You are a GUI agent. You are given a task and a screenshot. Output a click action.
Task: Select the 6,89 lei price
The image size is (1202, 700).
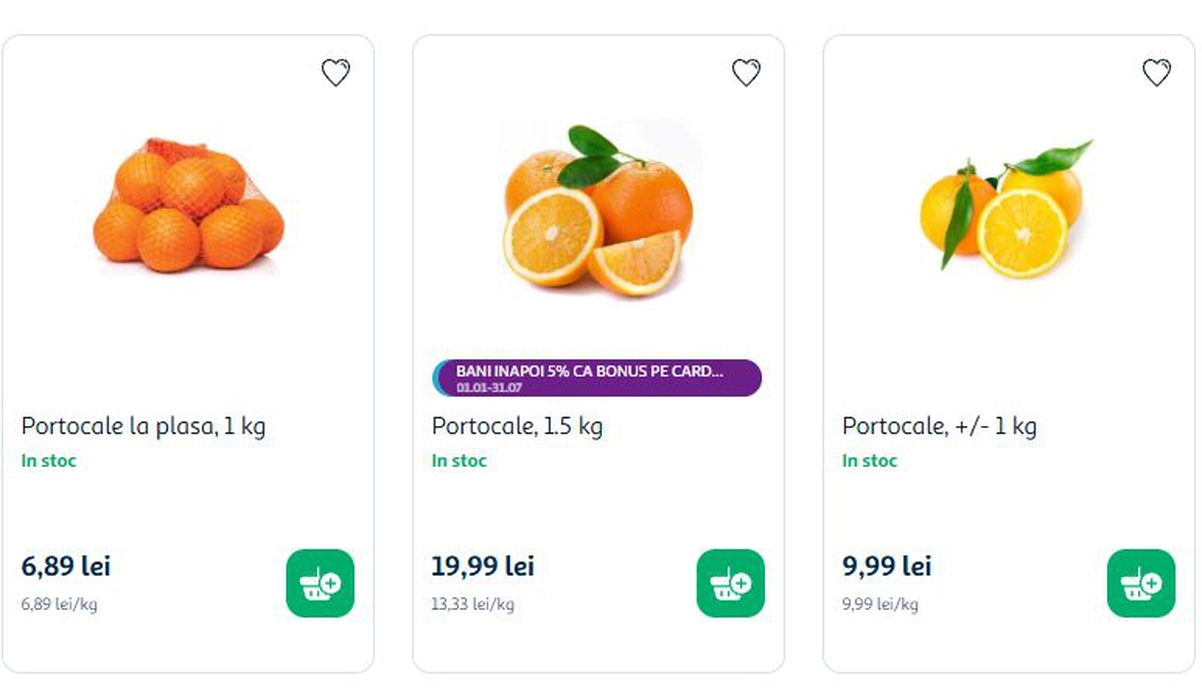[x=66, y=566]
